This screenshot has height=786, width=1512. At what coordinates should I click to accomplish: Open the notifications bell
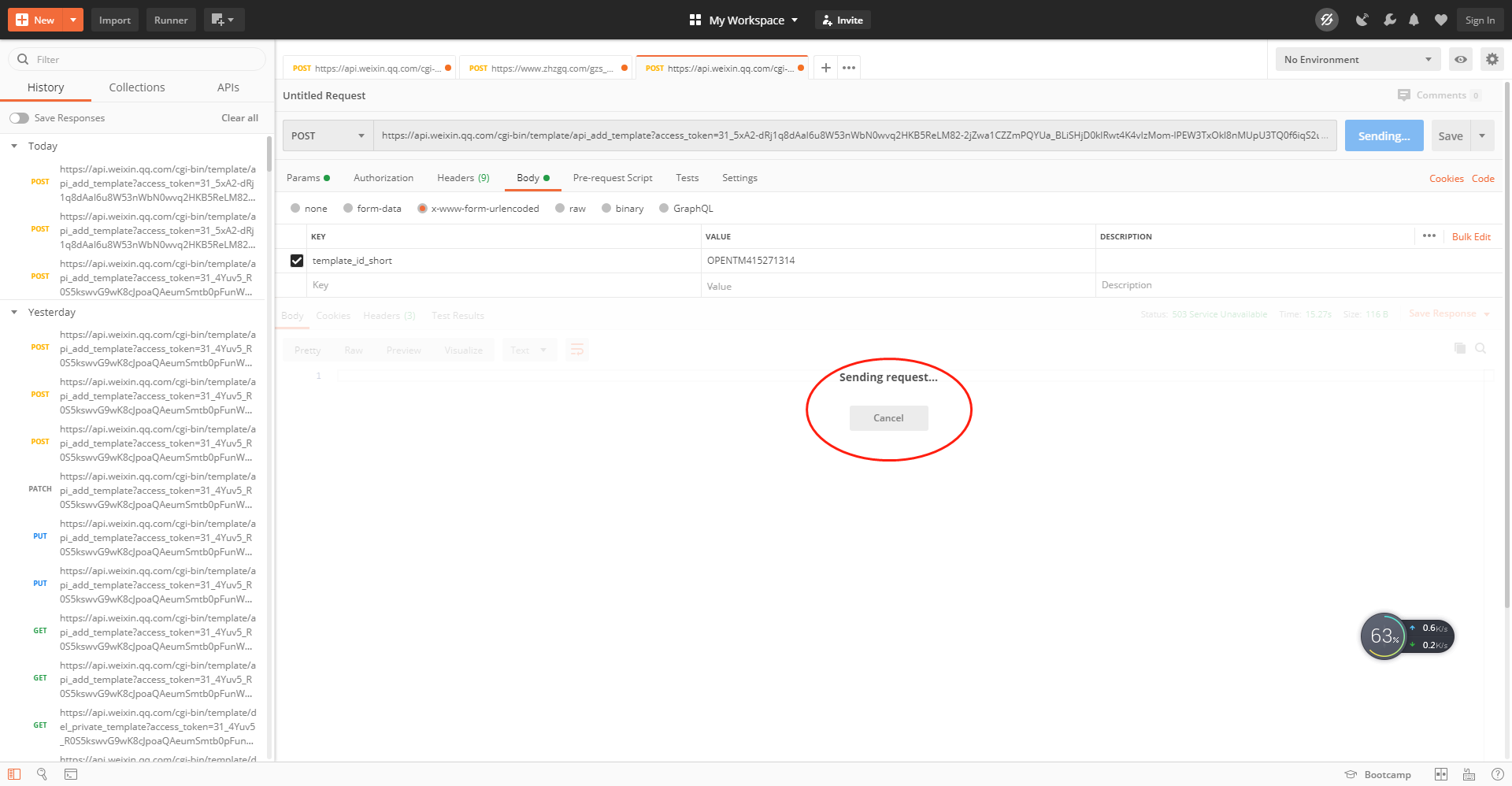1414,20
